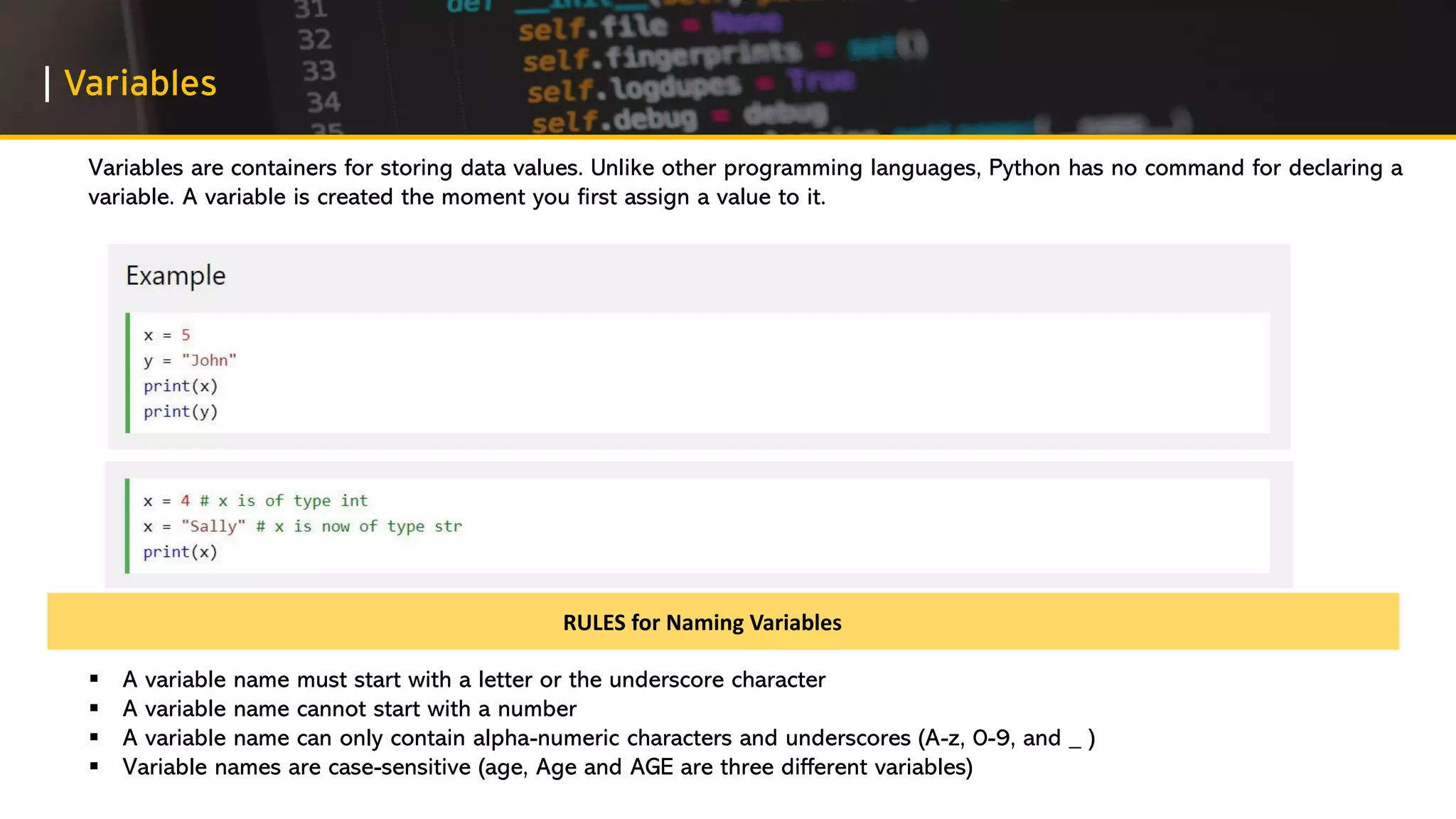Image resolution: width=1456 pixels, height=819 pixels.
Task: Click 'print(x)' in the Sally code block
Action: pos(180,552)
